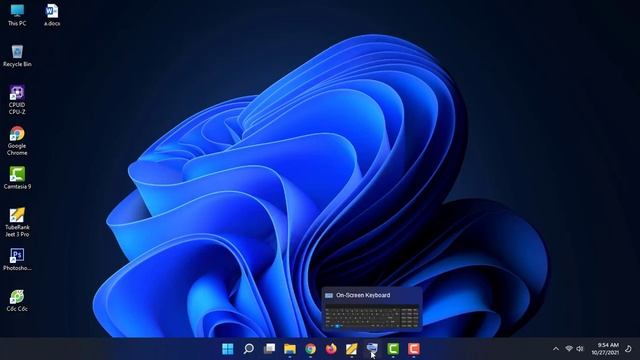Open TubeRank Jeet taskbar icon
The width and height of the screenshot is (640, 360).
click(x=351, y=349)
